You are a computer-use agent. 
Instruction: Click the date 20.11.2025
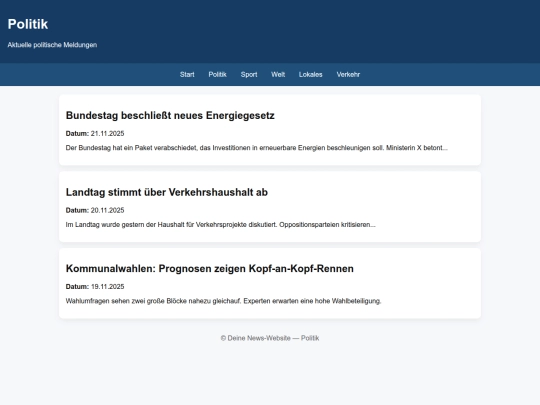click(107, 210)
